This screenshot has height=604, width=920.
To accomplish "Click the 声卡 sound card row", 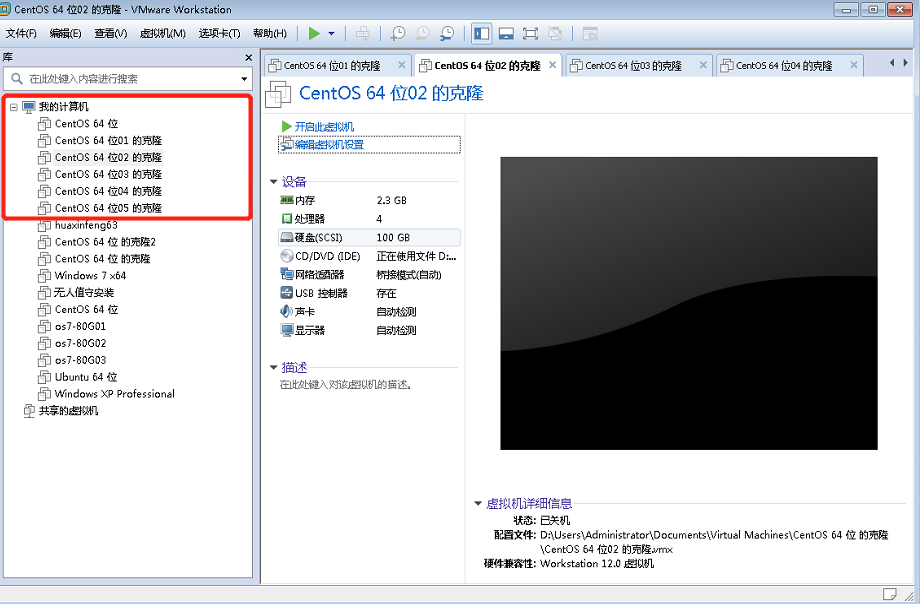I will click(369, 312).
